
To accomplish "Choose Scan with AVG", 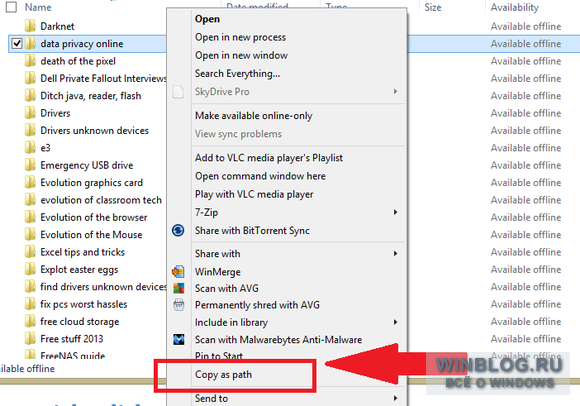I will tap(227, 288).
